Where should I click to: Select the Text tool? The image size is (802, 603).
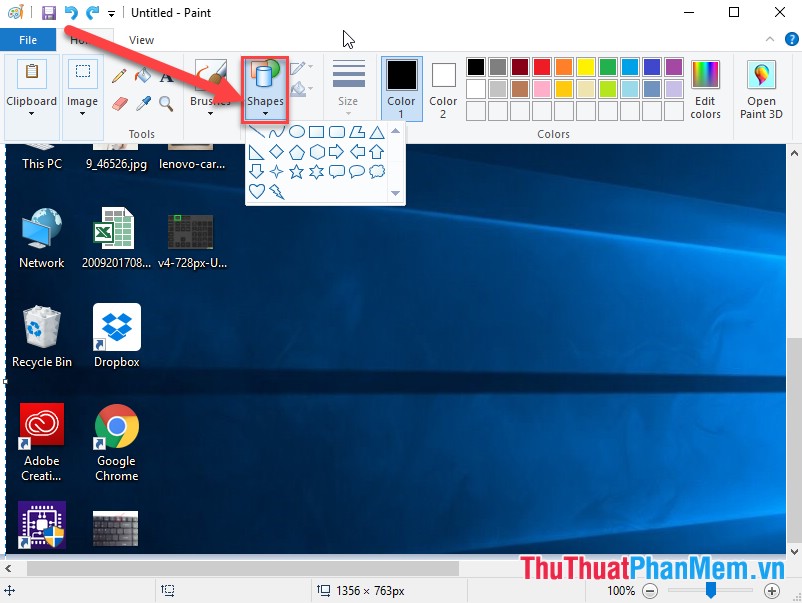pos(165,77)
